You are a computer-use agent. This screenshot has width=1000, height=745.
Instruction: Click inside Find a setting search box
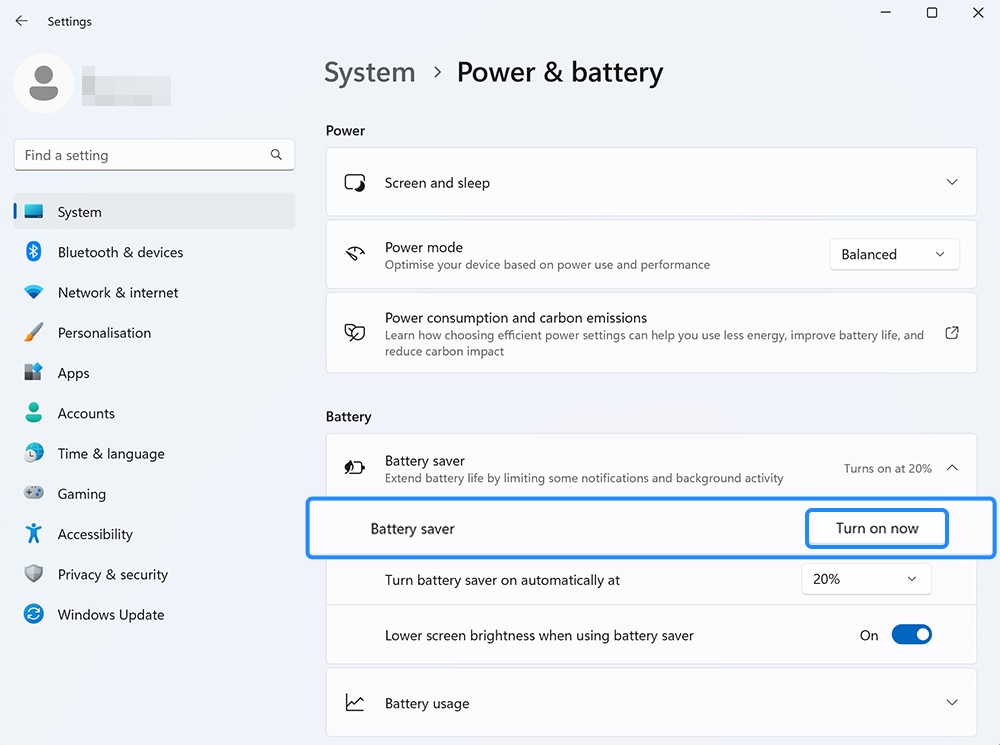click(x=154, y=155)
